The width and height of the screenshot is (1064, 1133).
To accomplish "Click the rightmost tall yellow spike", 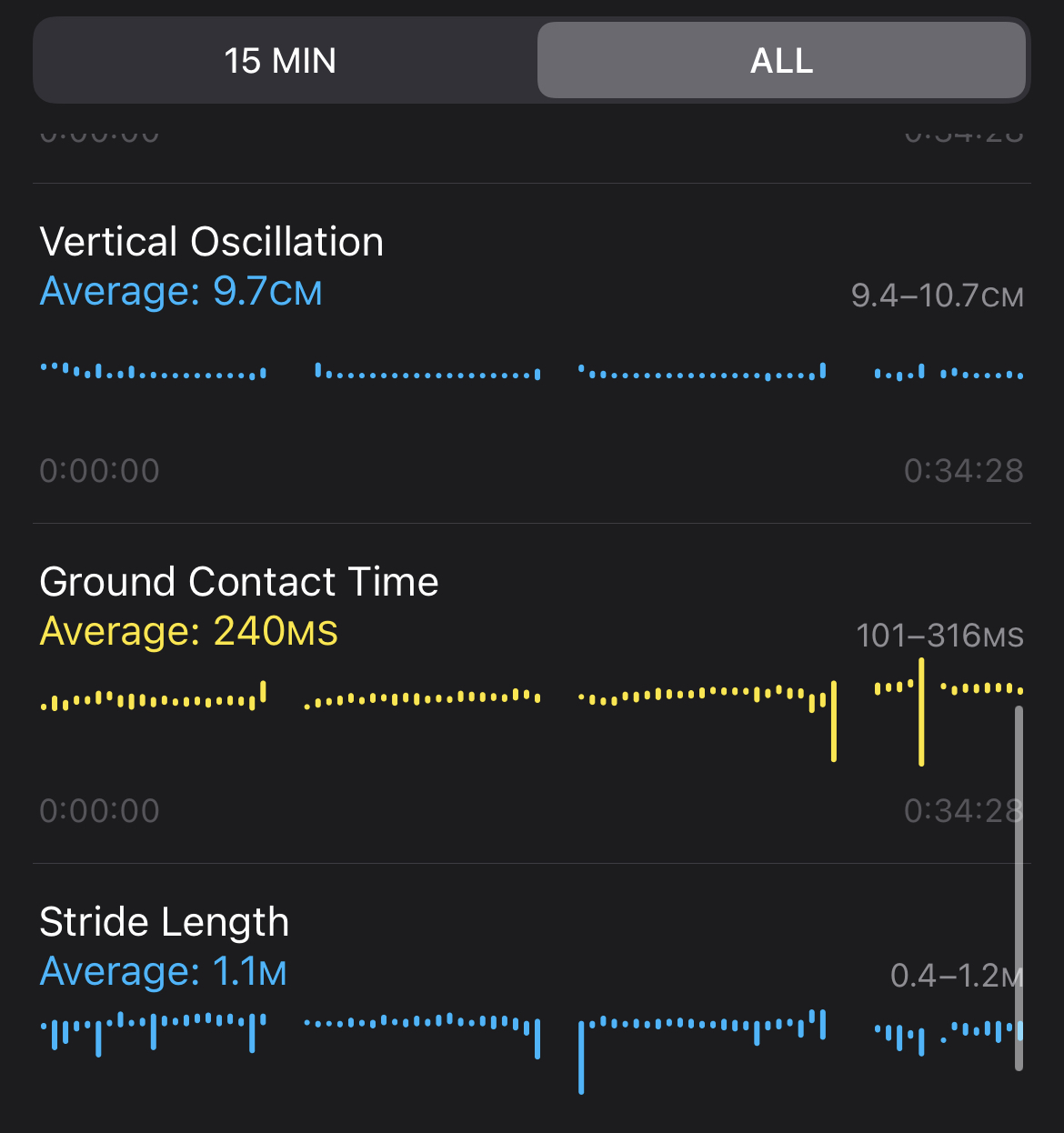I will pos(921,712).
